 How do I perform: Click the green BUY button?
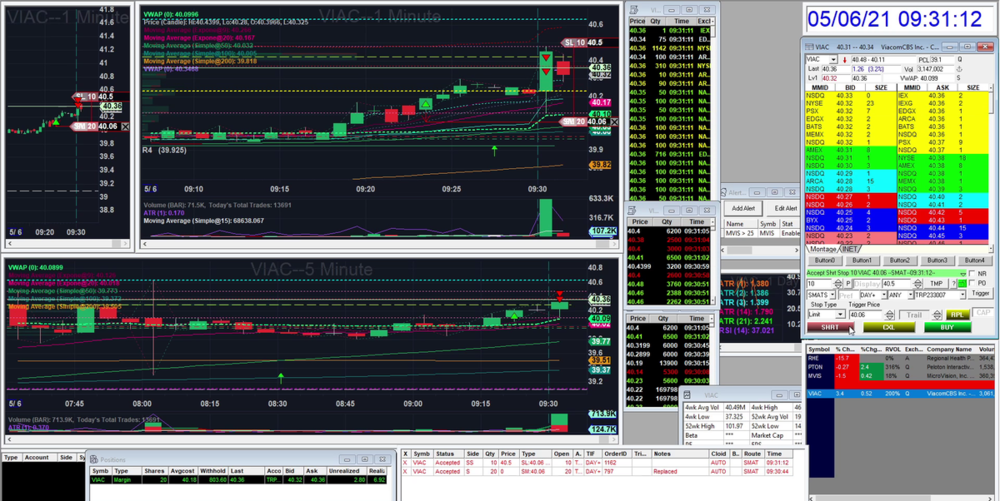pyautogui.click(x=948, y=327)
